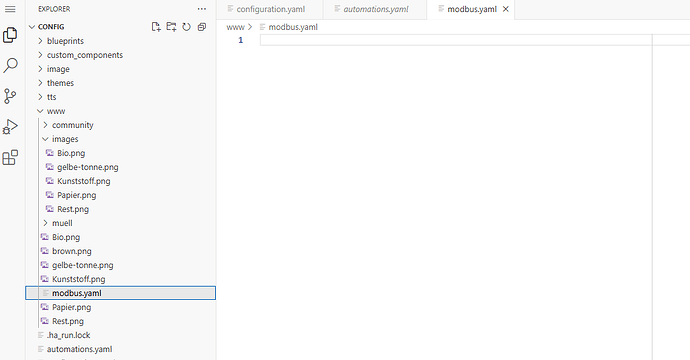Collapse the www folder
690x360 pixels.
tap(120, 111)
